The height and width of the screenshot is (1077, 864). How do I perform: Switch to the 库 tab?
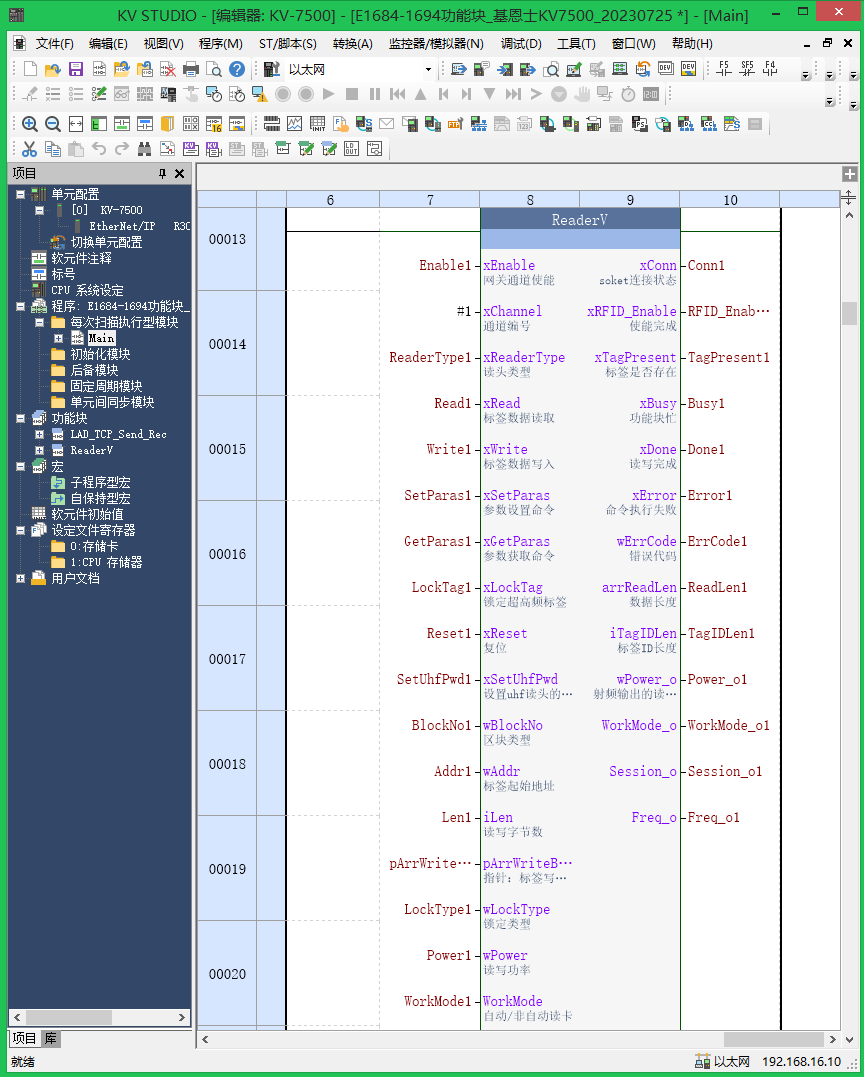pyautogui.click(x=50, y=1039)
